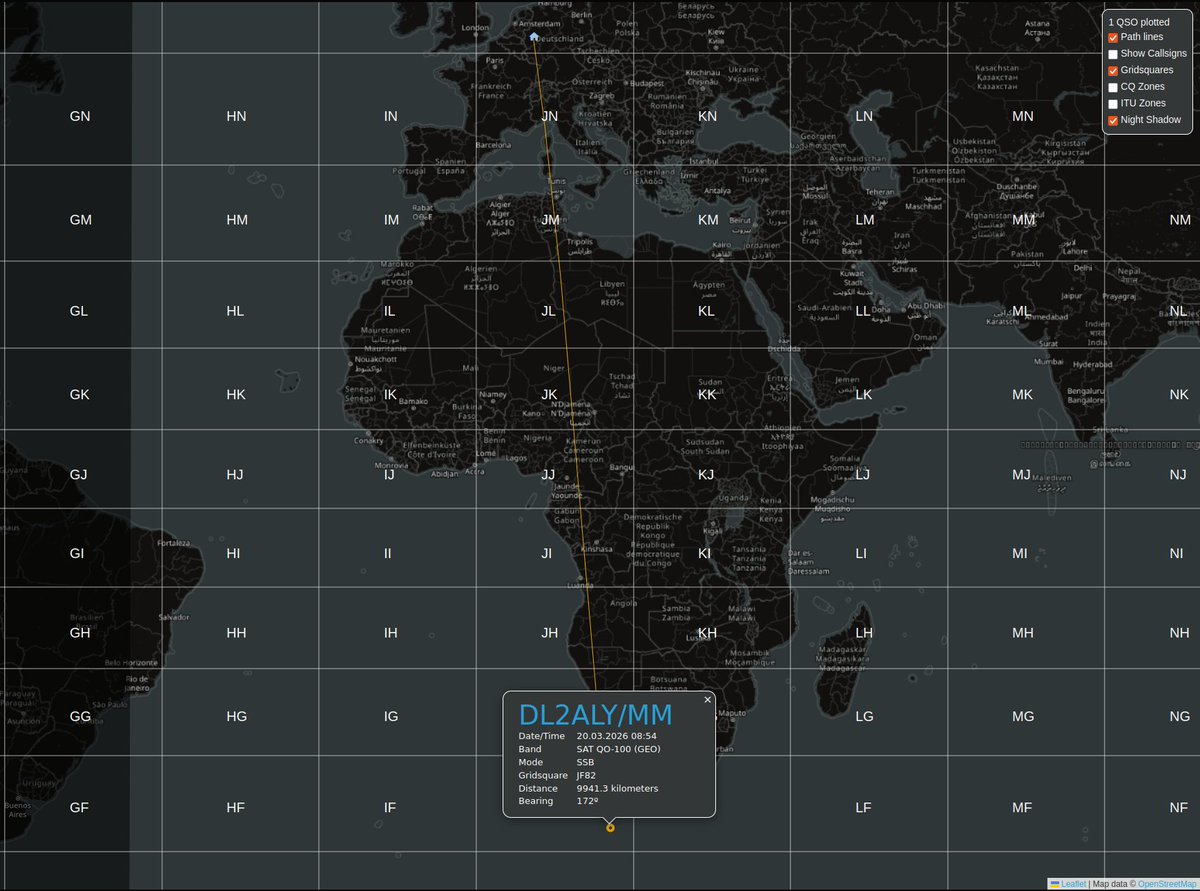Click the NF grid label
1200x891 pixels.
(x=1179, y=807)
